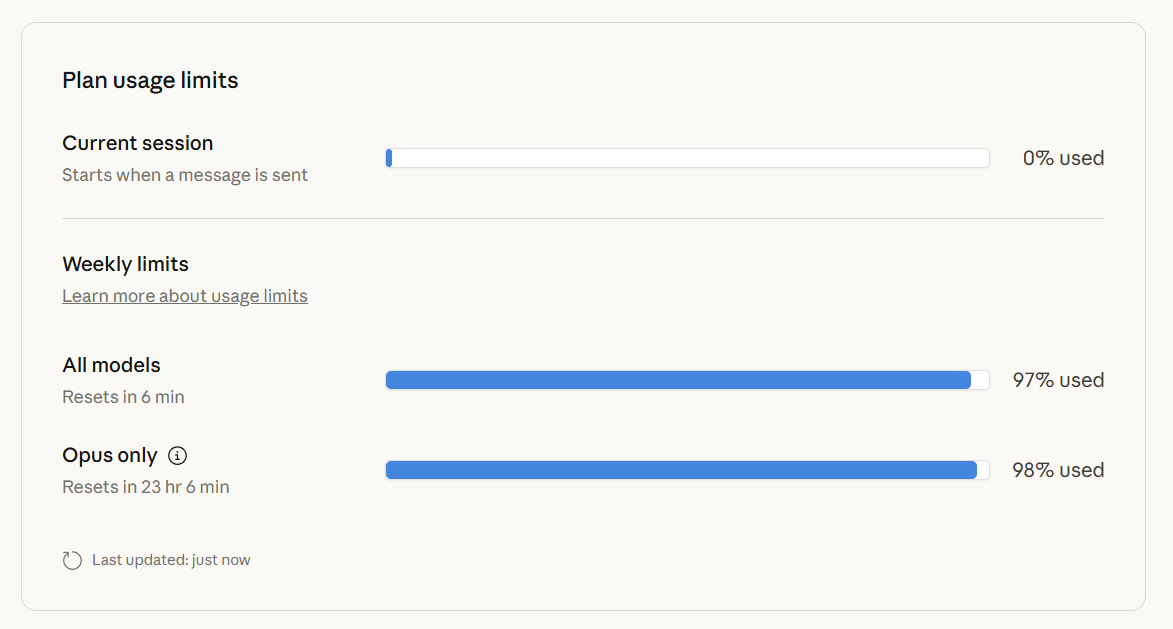The image size is (1173, 629).
Task: Click the Current session usage progress bar
Action: click(x=687, y=158)
